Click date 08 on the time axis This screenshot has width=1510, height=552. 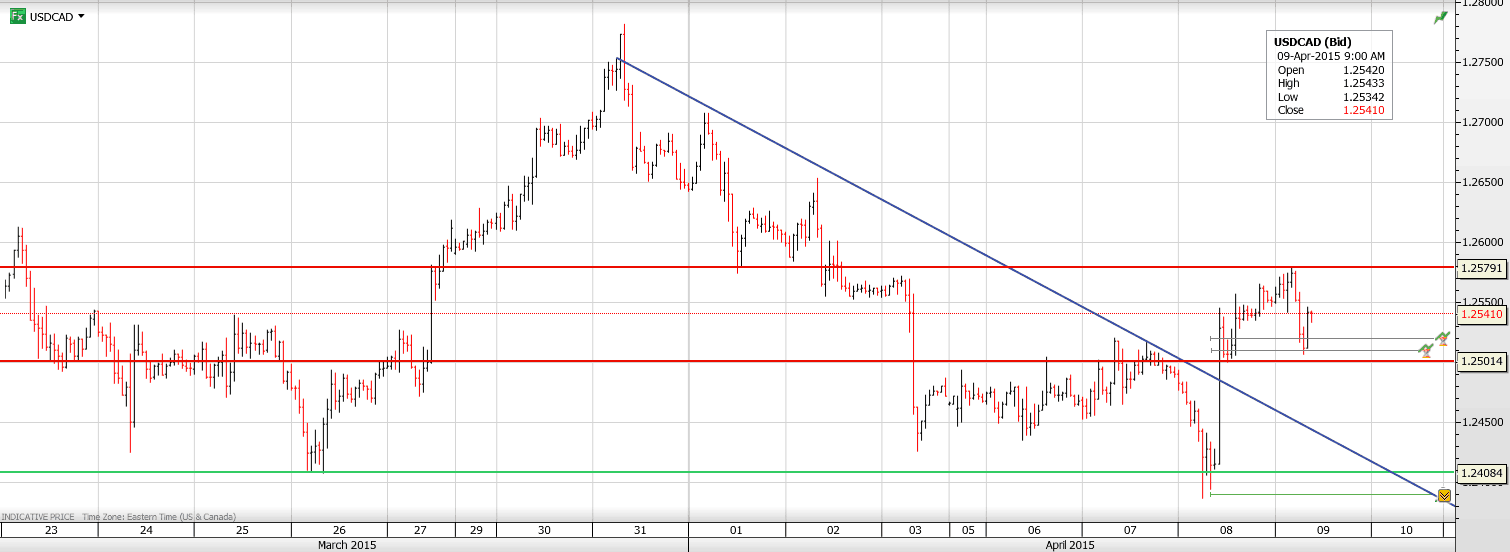point(1227,530)
